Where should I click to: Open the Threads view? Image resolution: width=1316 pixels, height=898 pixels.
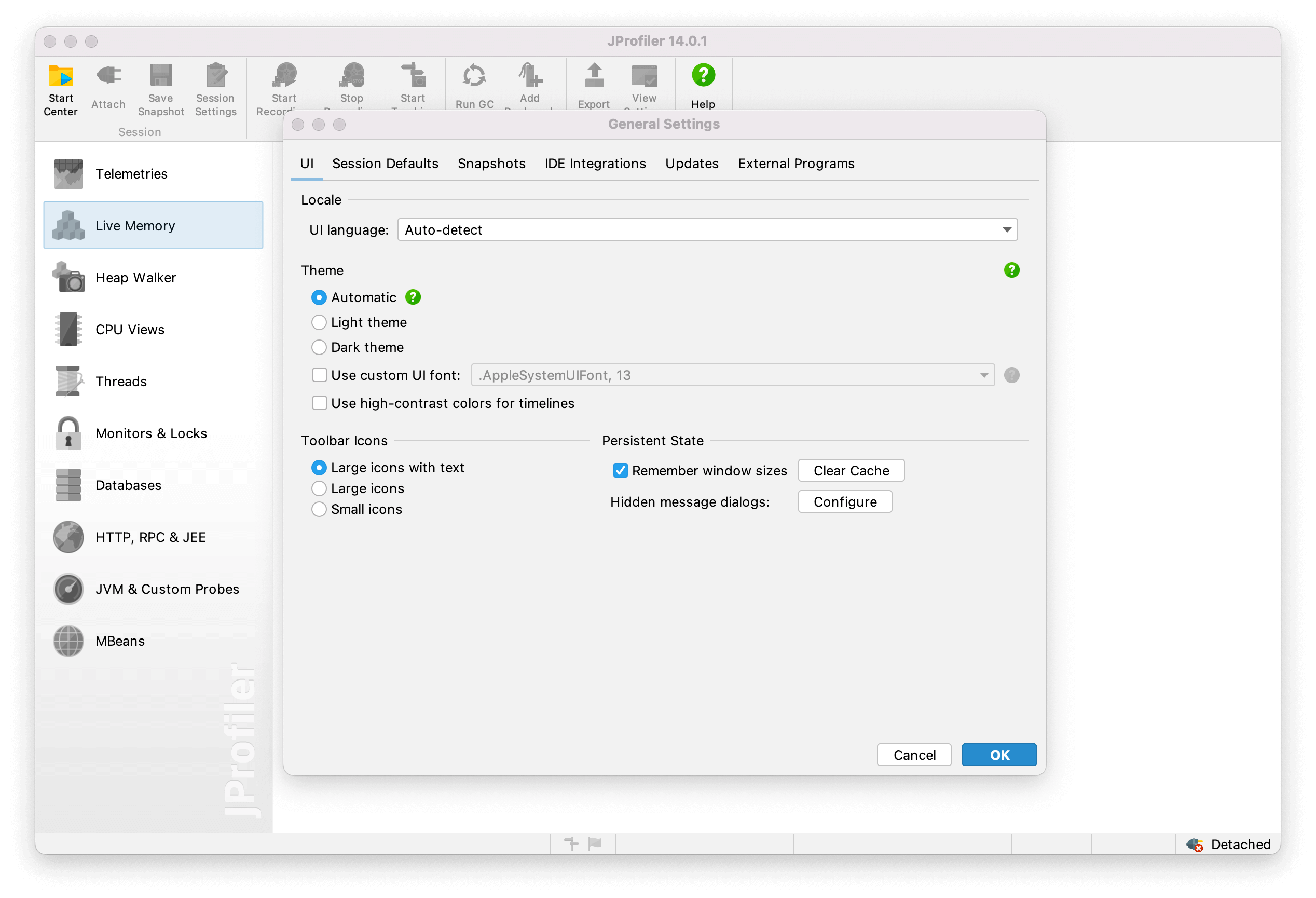(x=120, y=380)
